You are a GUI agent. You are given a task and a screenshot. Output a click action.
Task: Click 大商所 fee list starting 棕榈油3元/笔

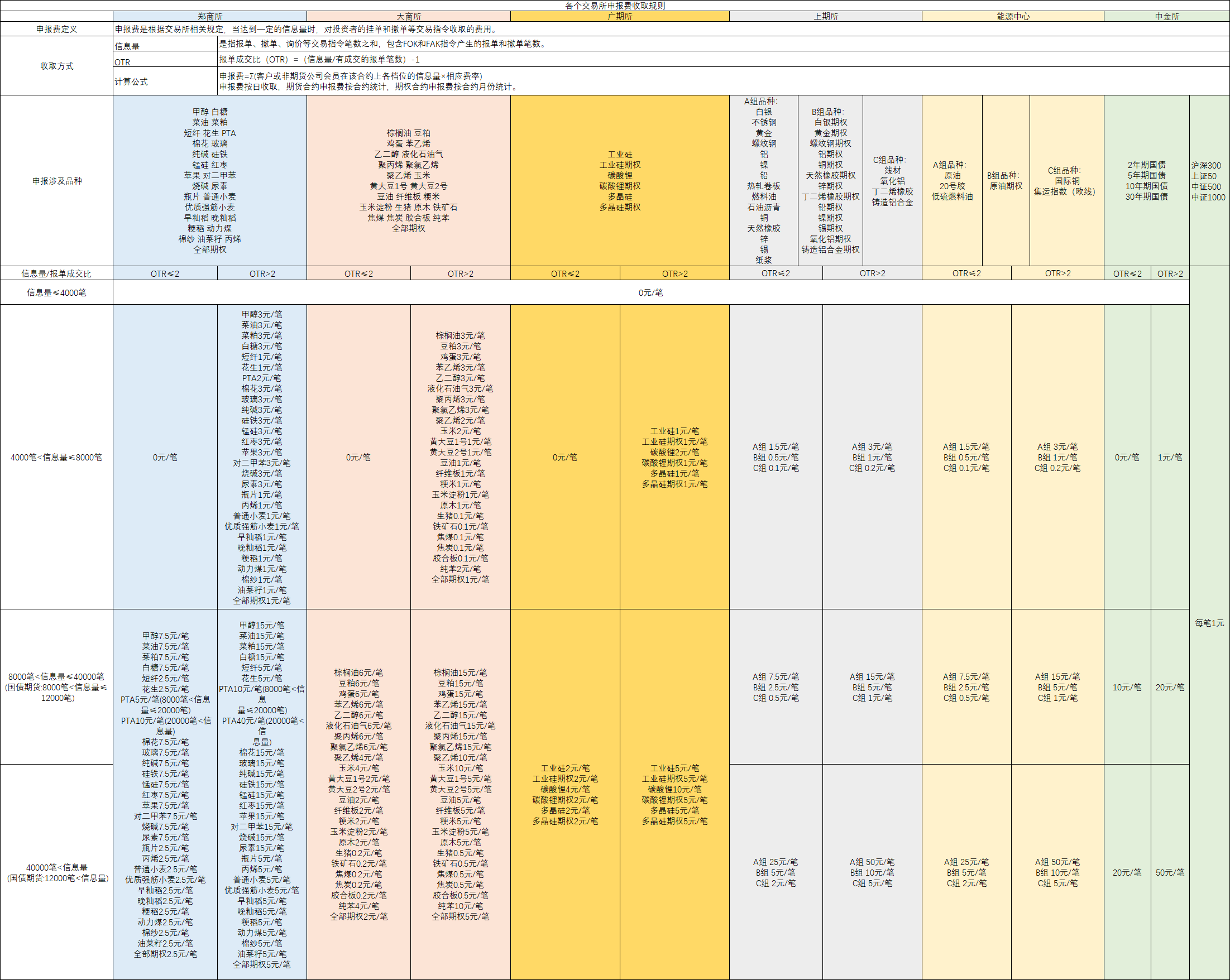(x=461, y=457)
